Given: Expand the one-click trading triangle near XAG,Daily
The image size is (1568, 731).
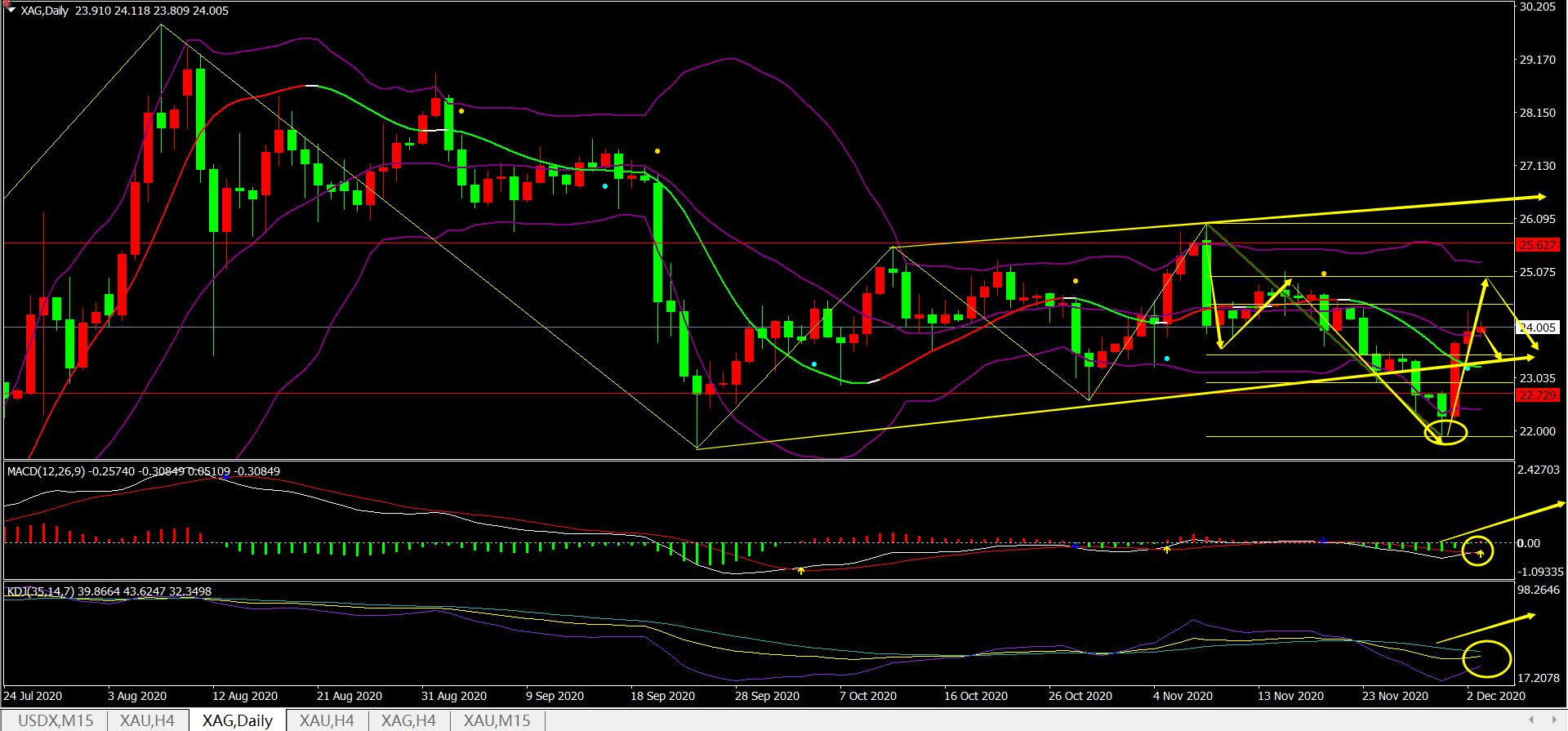Looking at the screenshot, I should (x=11, y=11).
